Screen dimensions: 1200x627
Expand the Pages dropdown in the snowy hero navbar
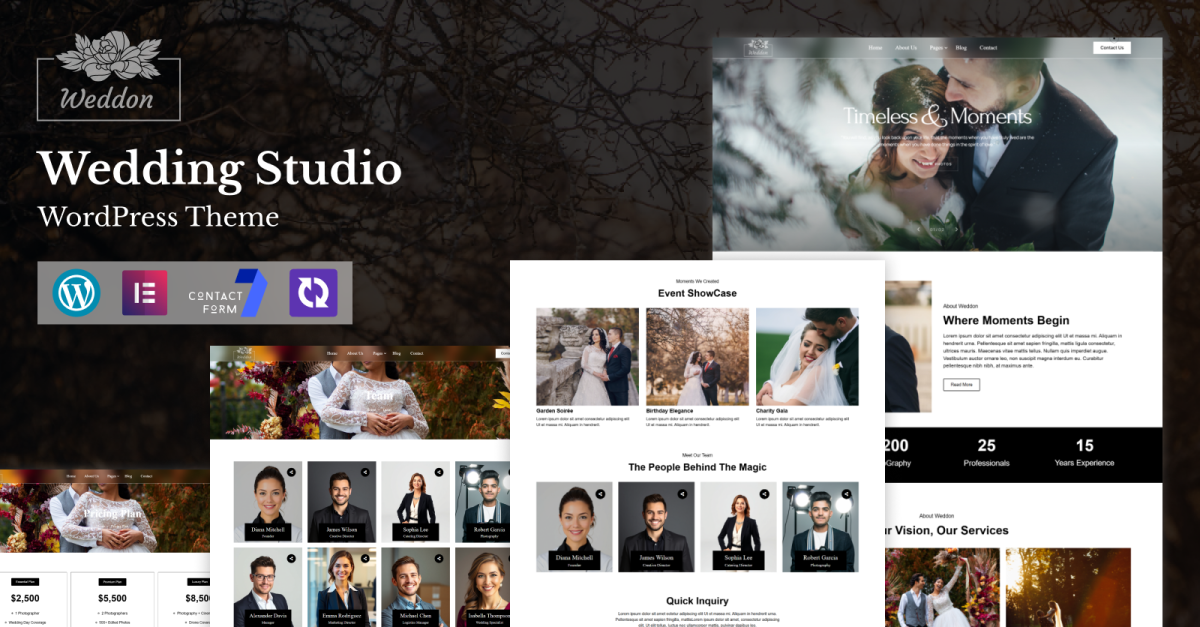tap(937, 48)
